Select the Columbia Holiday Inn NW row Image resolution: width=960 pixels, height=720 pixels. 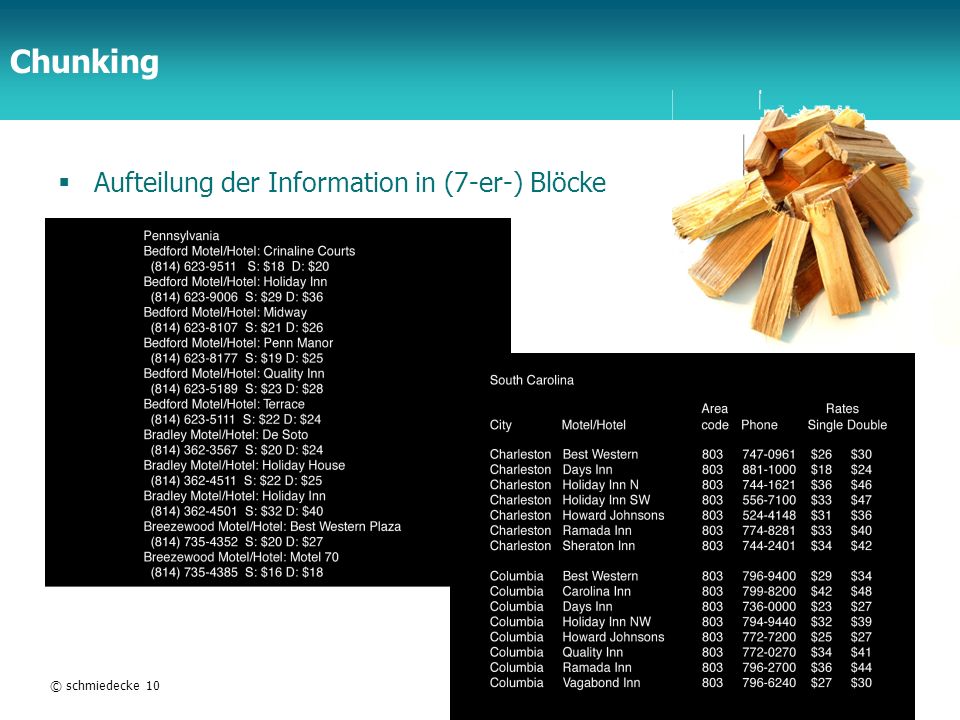click(681, 622)
